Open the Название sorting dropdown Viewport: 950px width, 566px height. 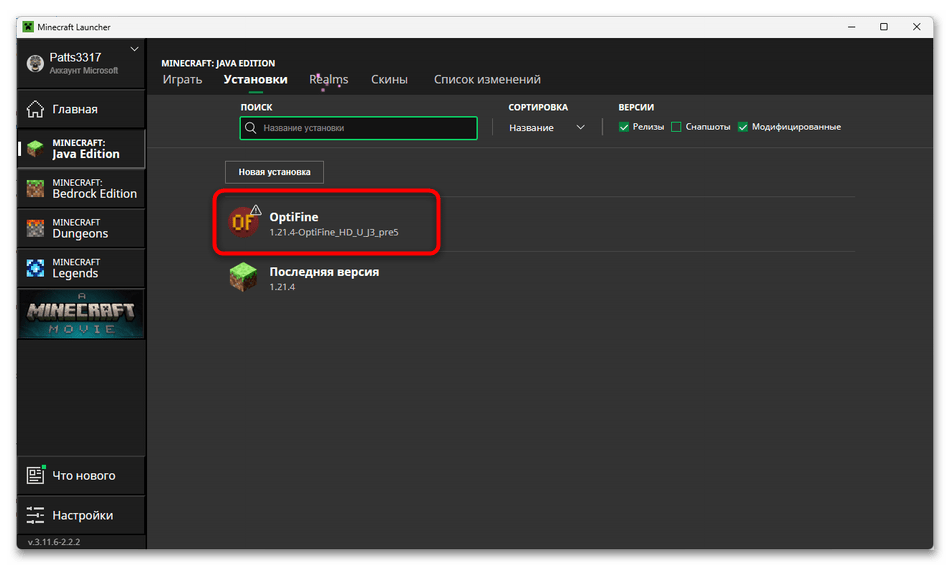tap(546, 127)
